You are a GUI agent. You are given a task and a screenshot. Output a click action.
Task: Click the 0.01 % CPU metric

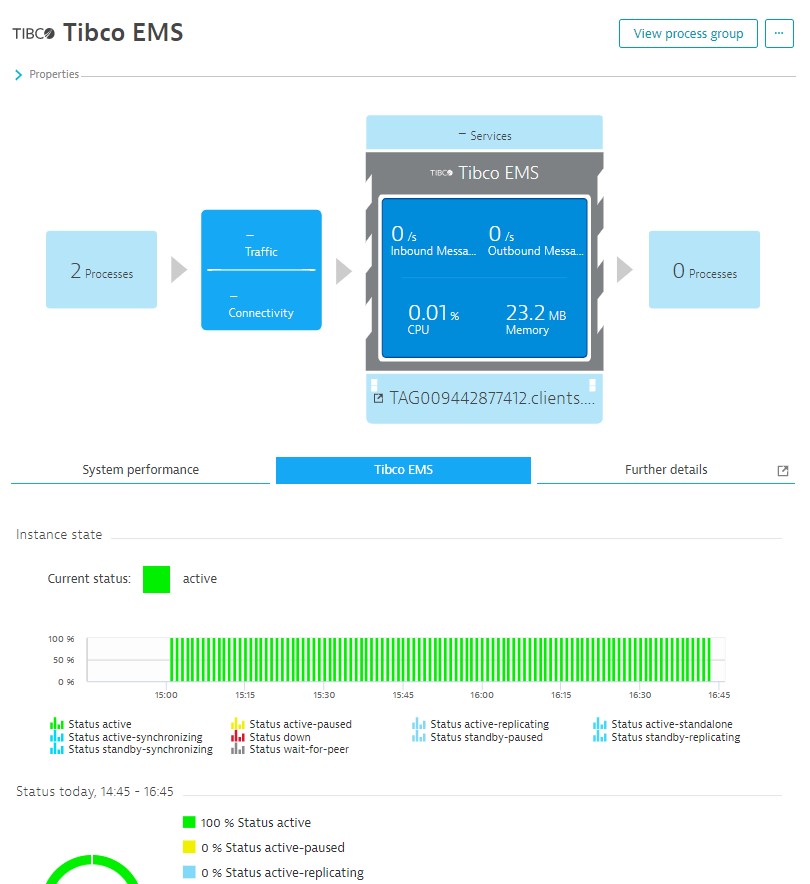(433, 319)
